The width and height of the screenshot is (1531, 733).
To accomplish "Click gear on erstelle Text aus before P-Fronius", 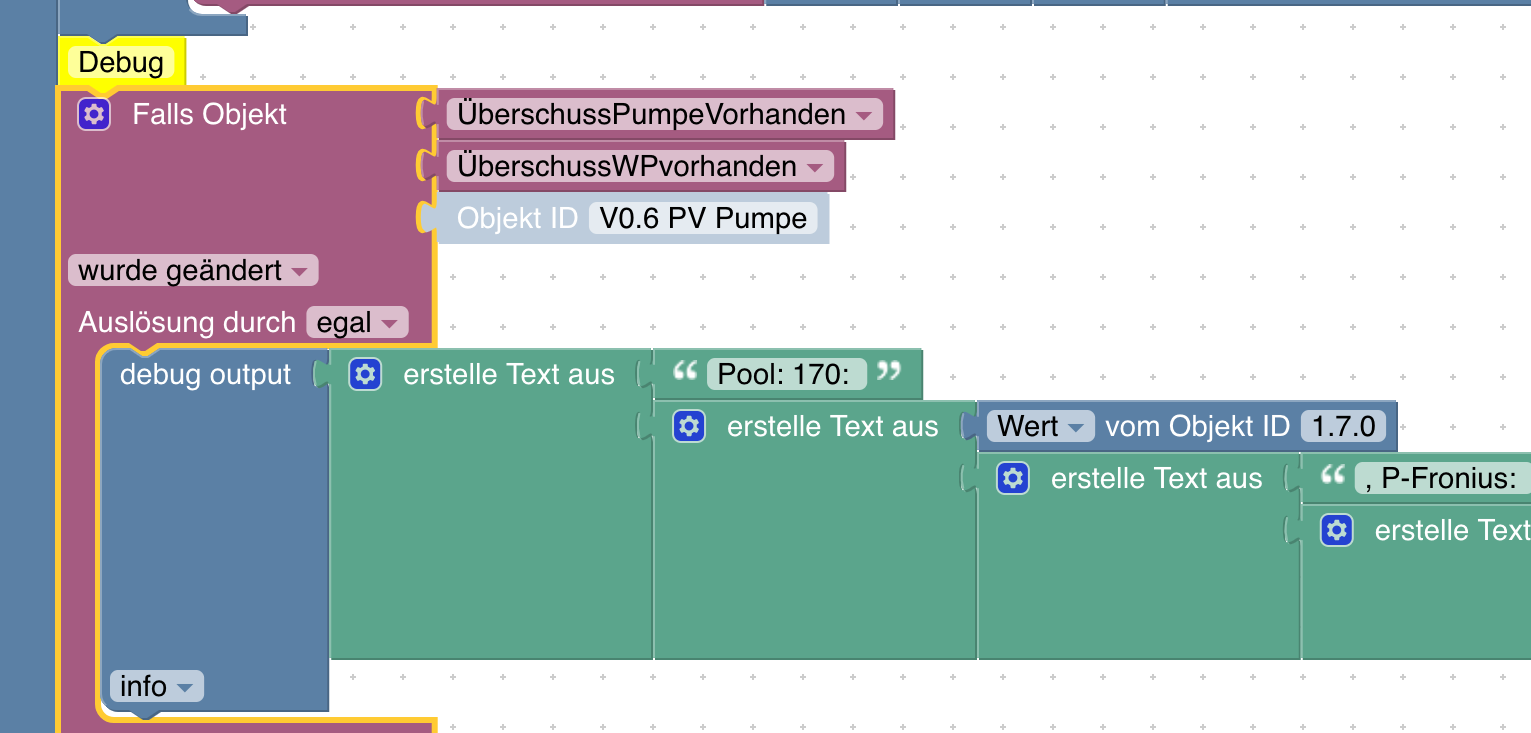I will click(1013, 479).
